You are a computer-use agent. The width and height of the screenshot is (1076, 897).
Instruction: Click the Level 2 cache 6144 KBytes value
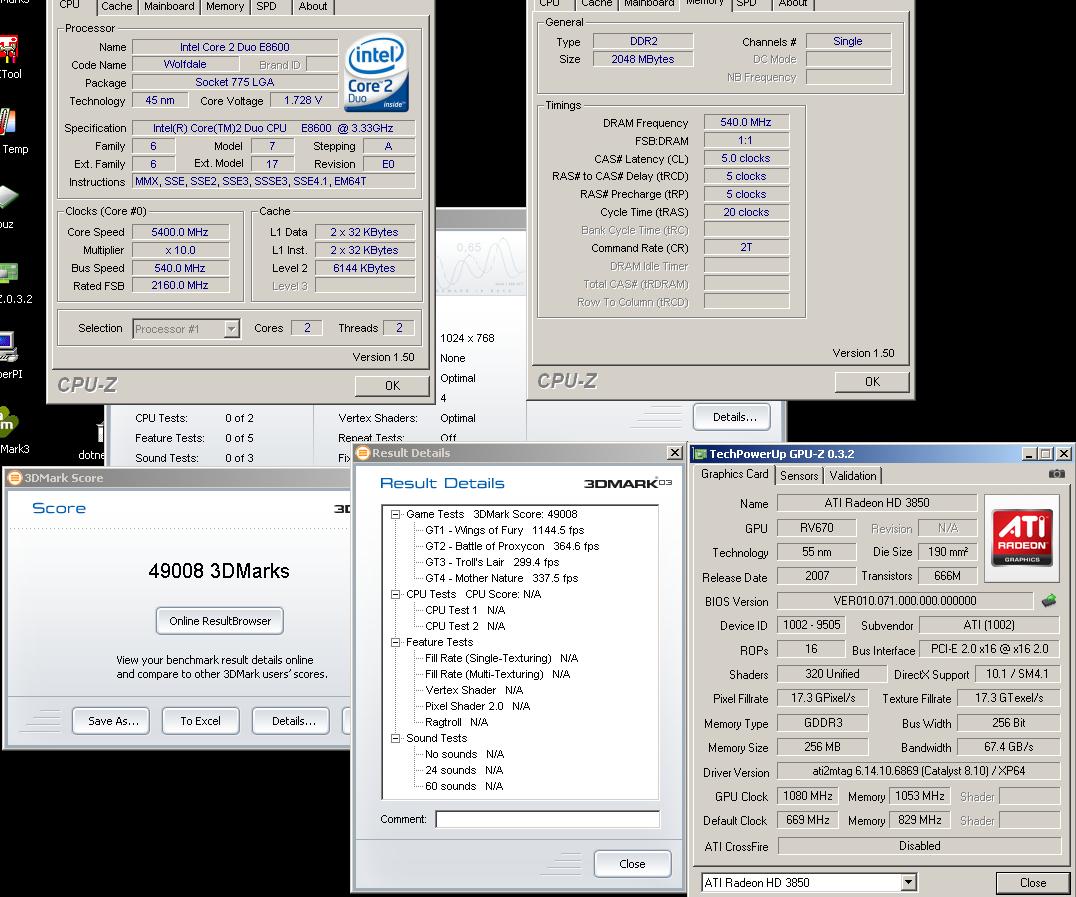(364, 268)
